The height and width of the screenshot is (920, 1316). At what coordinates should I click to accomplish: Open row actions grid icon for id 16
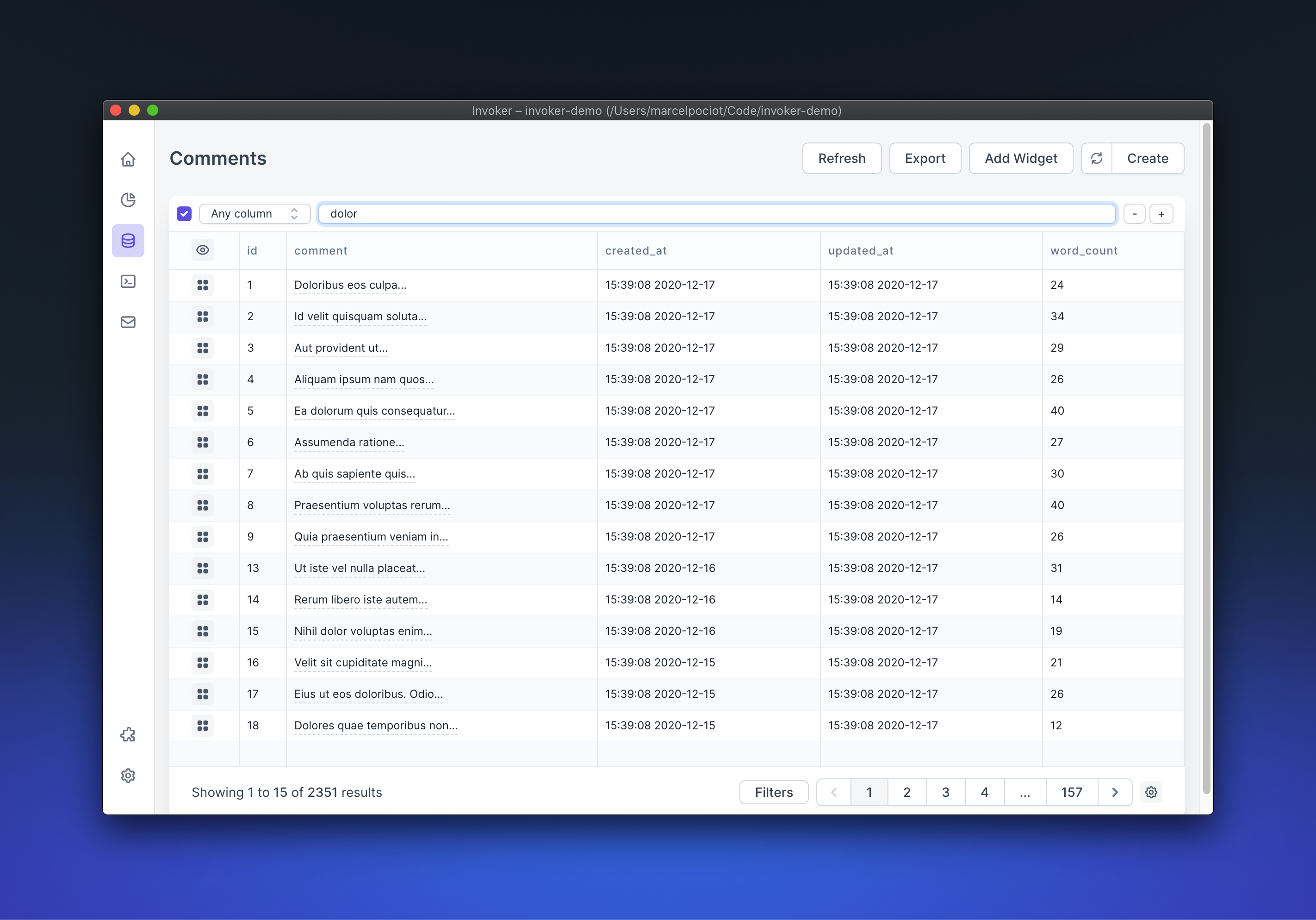point(202,663)
